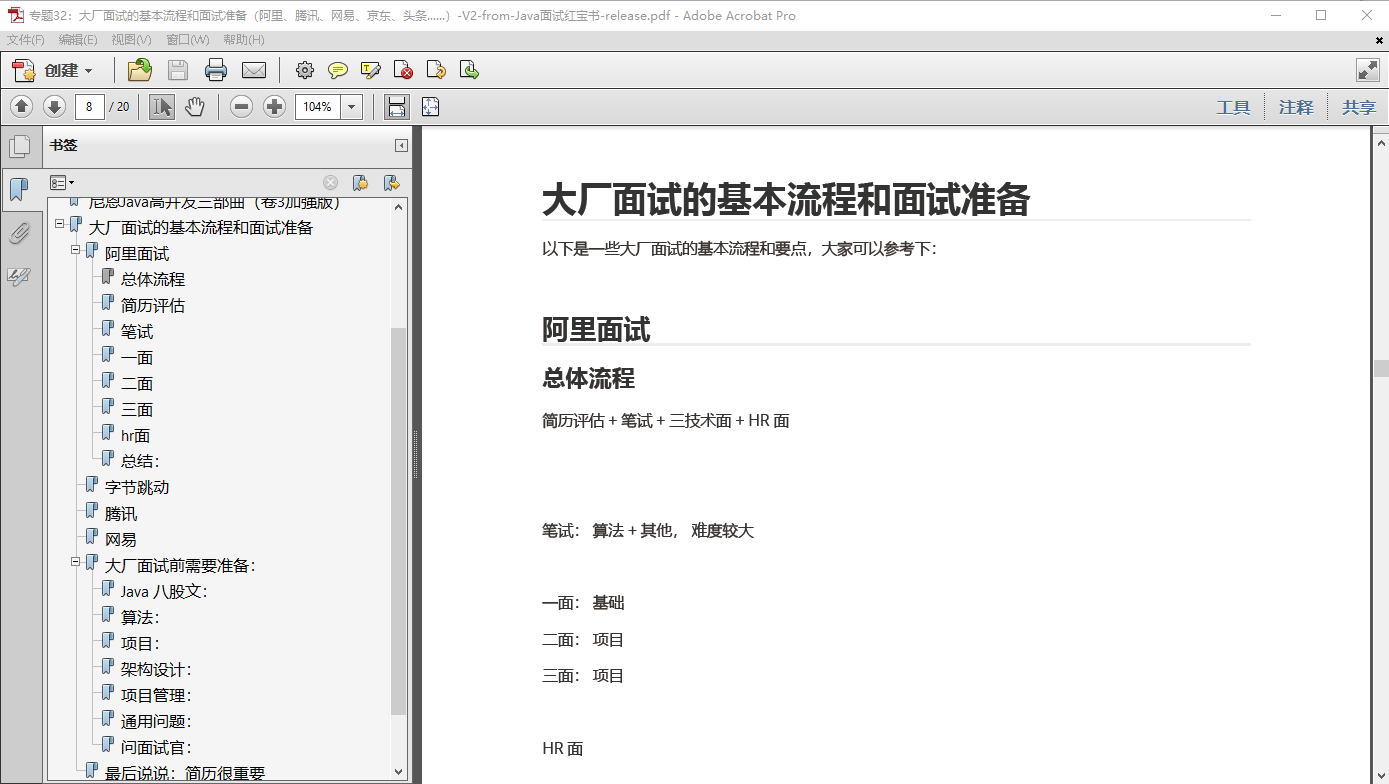Activate the text selection tool

pos(162,106)
